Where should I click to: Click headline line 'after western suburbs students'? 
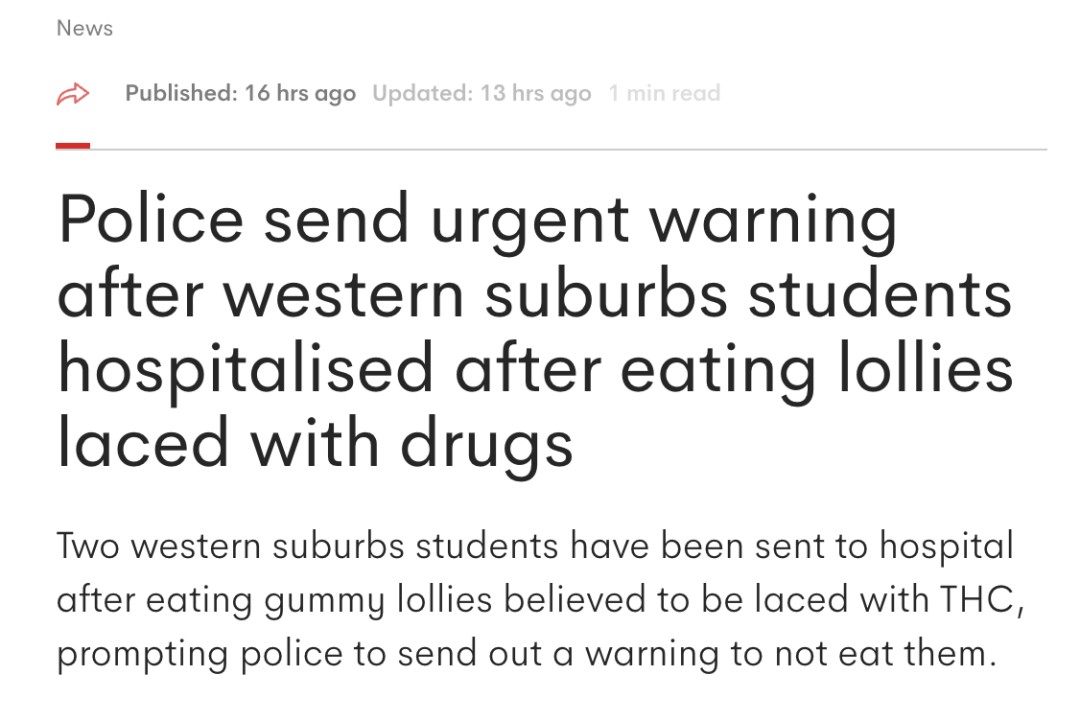tap(535, 294)
